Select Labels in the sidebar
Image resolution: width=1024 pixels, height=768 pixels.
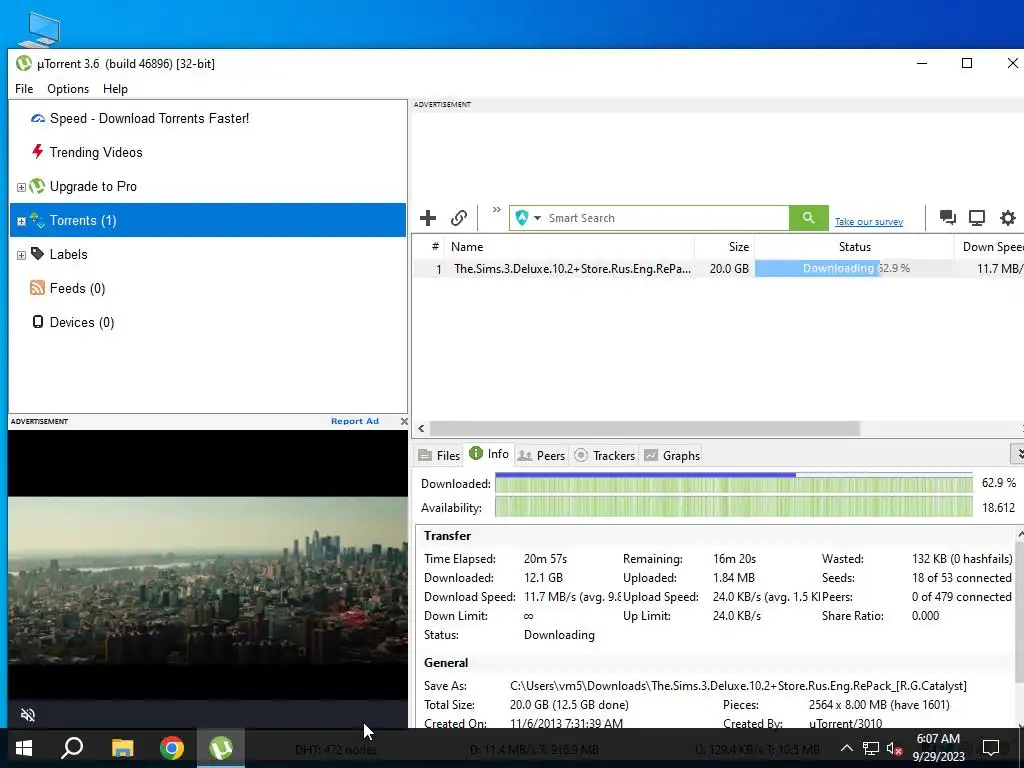click(x=69, y=254)
